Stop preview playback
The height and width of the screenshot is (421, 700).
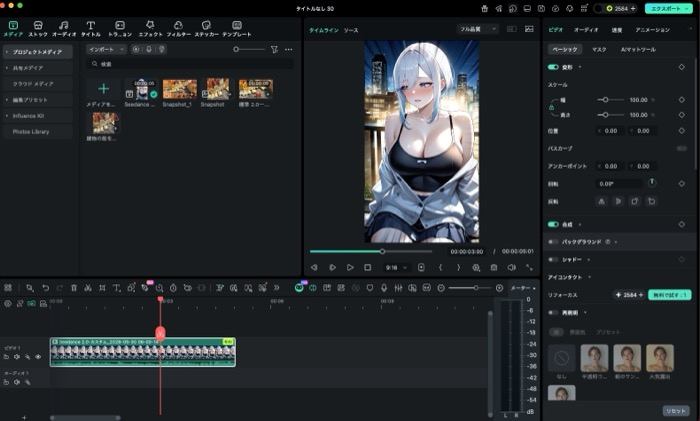(x=367, y=267)
